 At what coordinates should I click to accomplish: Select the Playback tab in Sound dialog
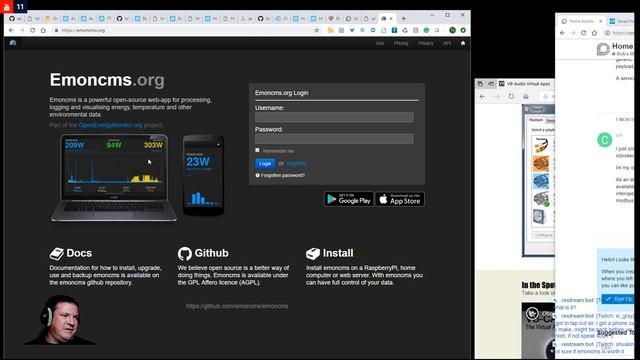tap(536, 120)
